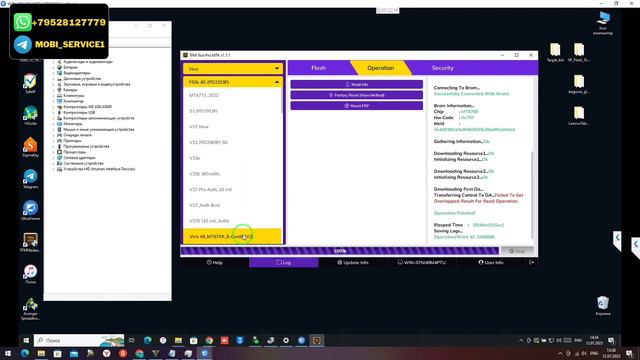This screenshot has width=640, height=360.
Task: Select Сетевые адаптеры in Device Manager
Action: [79, 158]
